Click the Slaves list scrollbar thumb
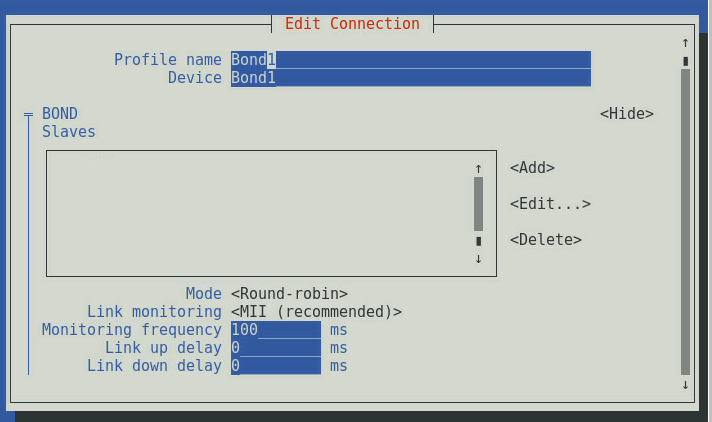 (478, 204)
